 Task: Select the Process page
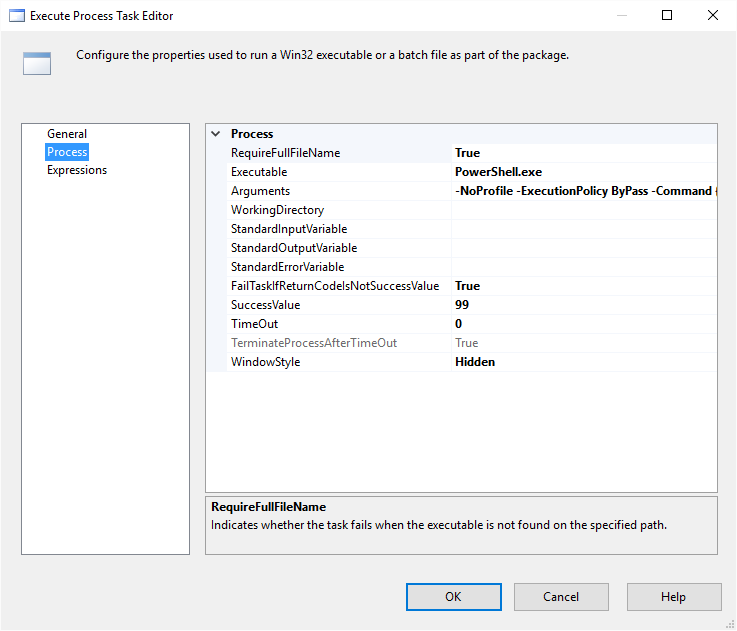(67, 152)
